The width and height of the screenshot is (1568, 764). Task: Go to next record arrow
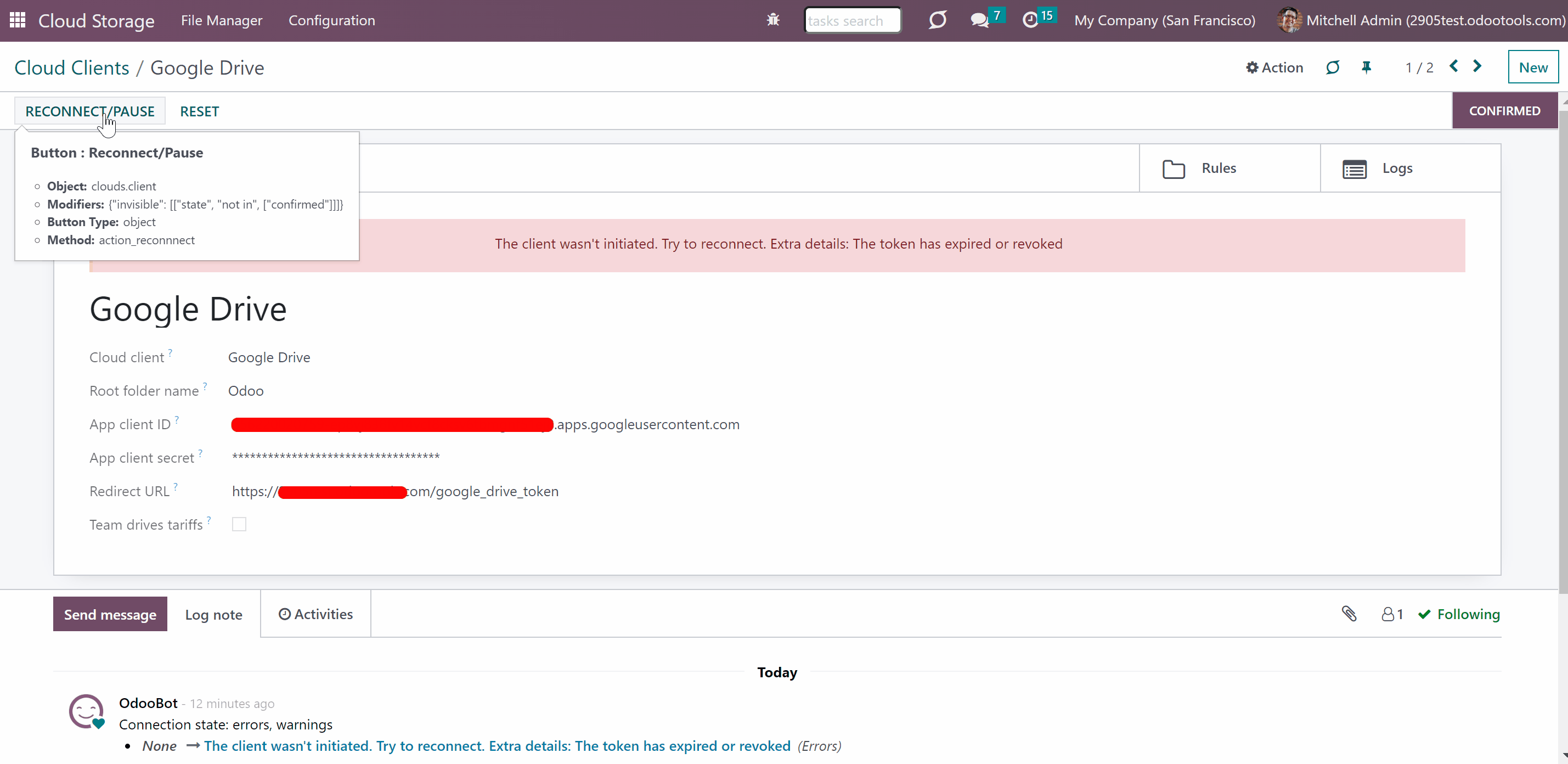[1477, 66]
